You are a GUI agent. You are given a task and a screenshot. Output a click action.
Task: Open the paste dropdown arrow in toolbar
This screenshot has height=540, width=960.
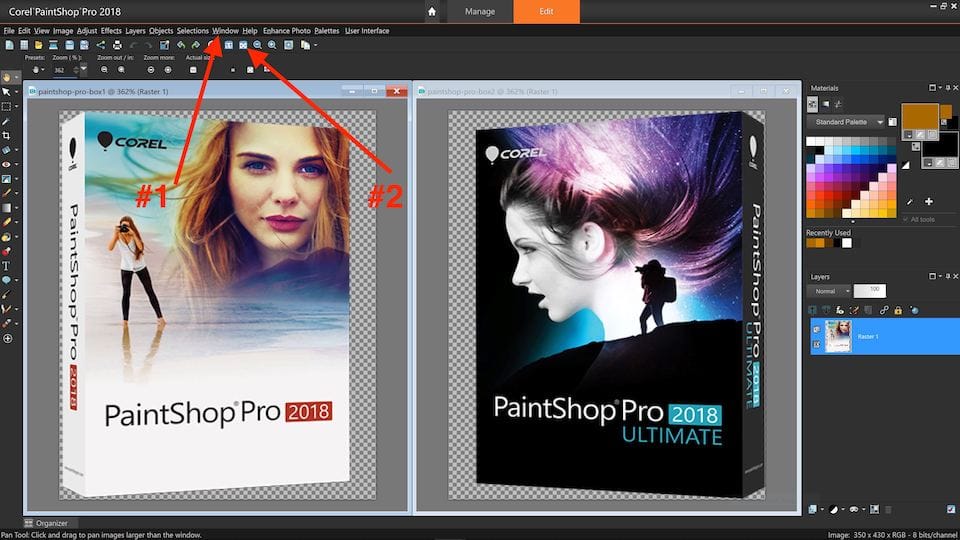(x=315, y=45)
